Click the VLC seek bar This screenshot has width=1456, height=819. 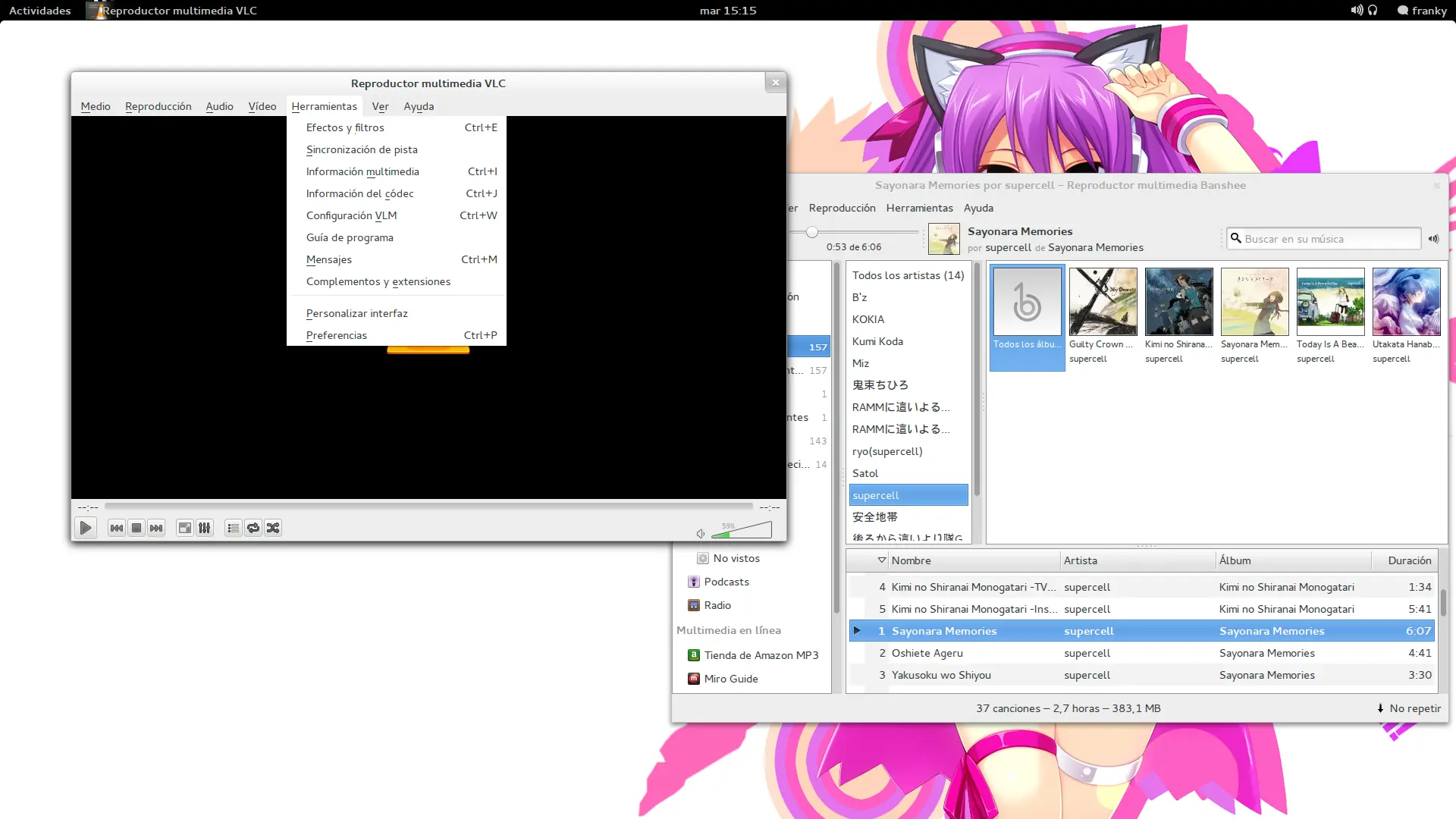click(x=428, y=506)
